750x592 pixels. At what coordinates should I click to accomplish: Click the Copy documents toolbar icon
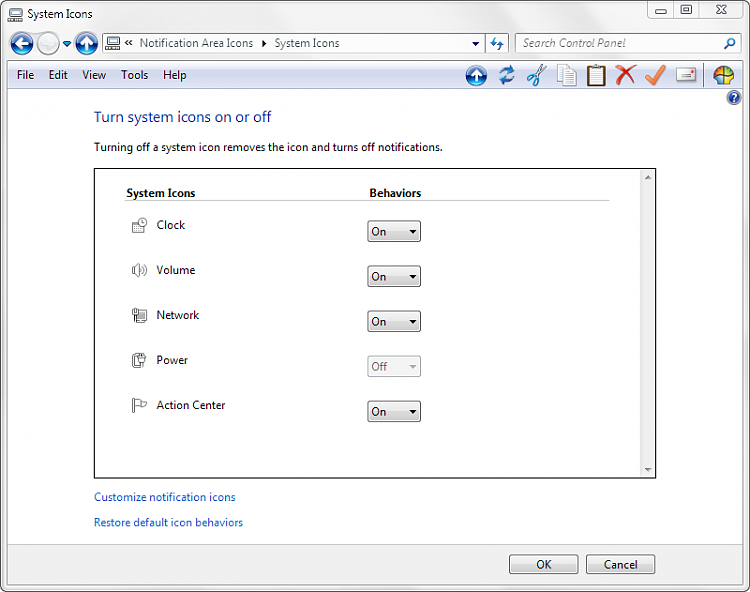(566, 75)
